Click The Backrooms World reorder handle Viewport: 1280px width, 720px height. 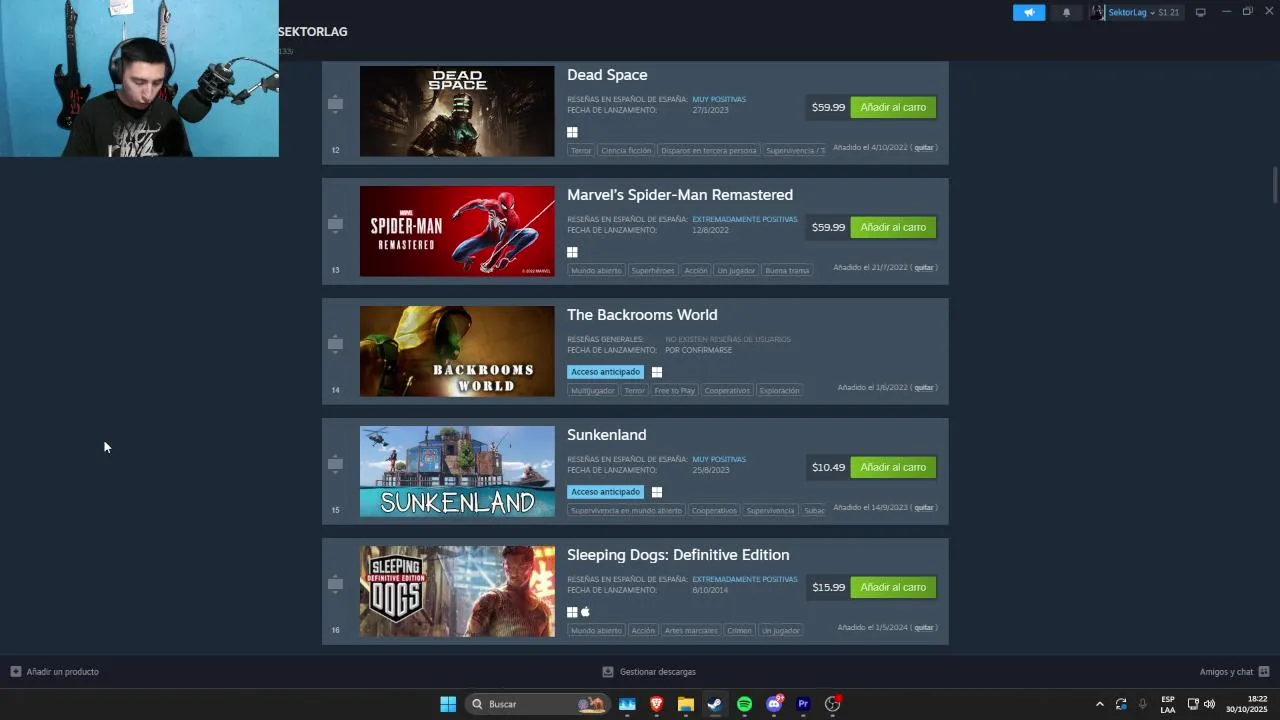pyautogui.click(x=335, y=344)
